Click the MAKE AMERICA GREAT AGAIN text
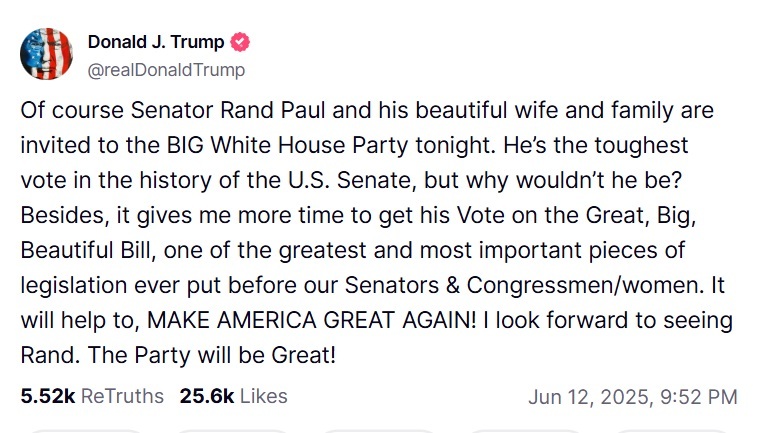This screenshot has height=433, width=757. tap(311, 321)
